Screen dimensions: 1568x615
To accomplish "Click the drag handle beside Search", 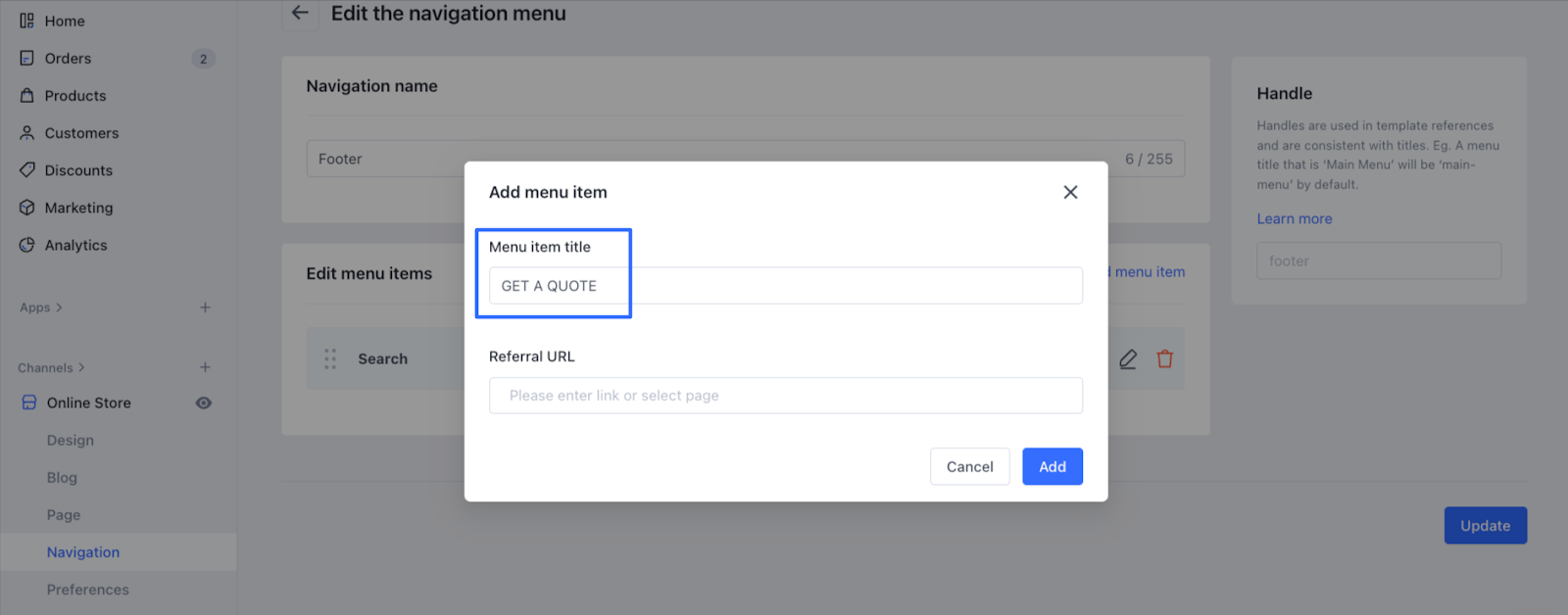I will [330, 359].
